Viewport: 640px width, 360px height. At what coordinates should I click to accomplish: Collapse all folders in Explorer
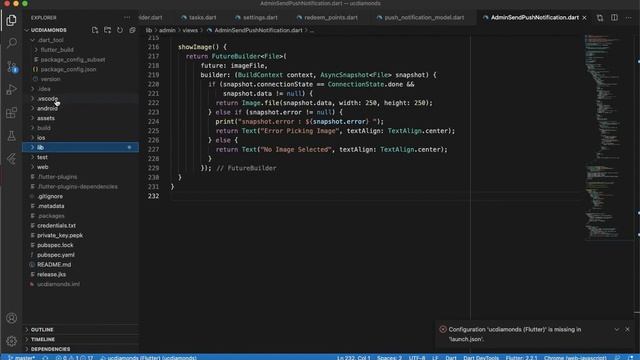(x=132, y=30)
